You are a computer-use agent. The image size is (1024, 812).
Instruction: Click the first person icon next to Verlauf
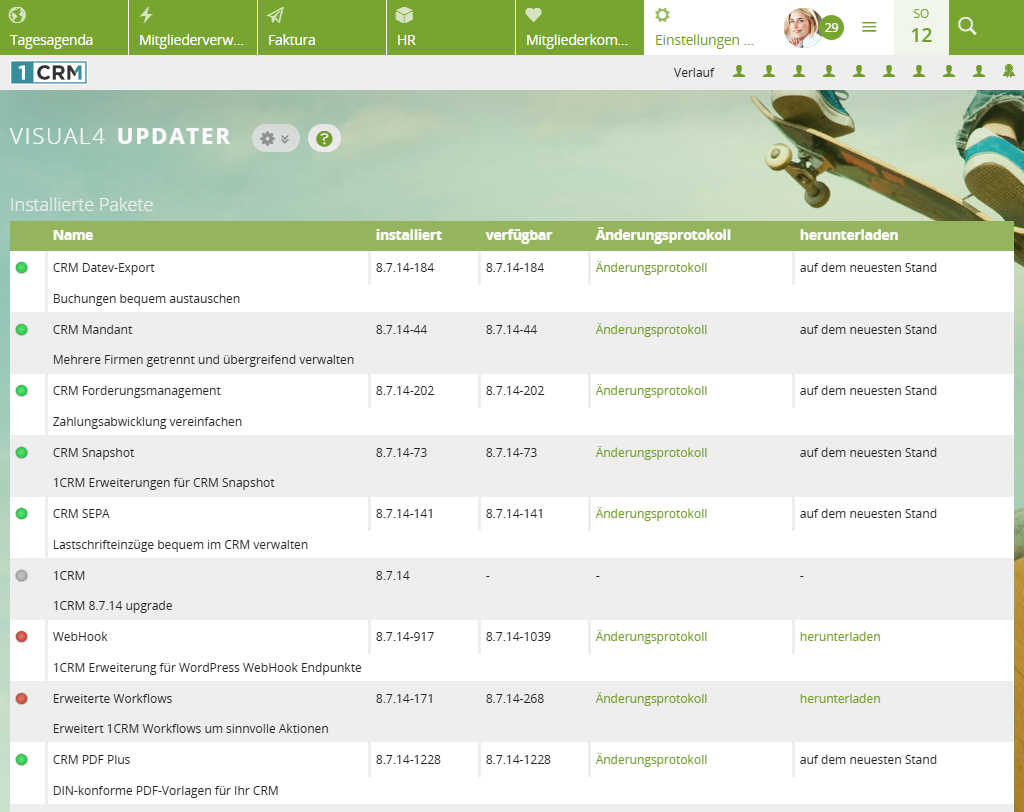click(x=739, y=72)
